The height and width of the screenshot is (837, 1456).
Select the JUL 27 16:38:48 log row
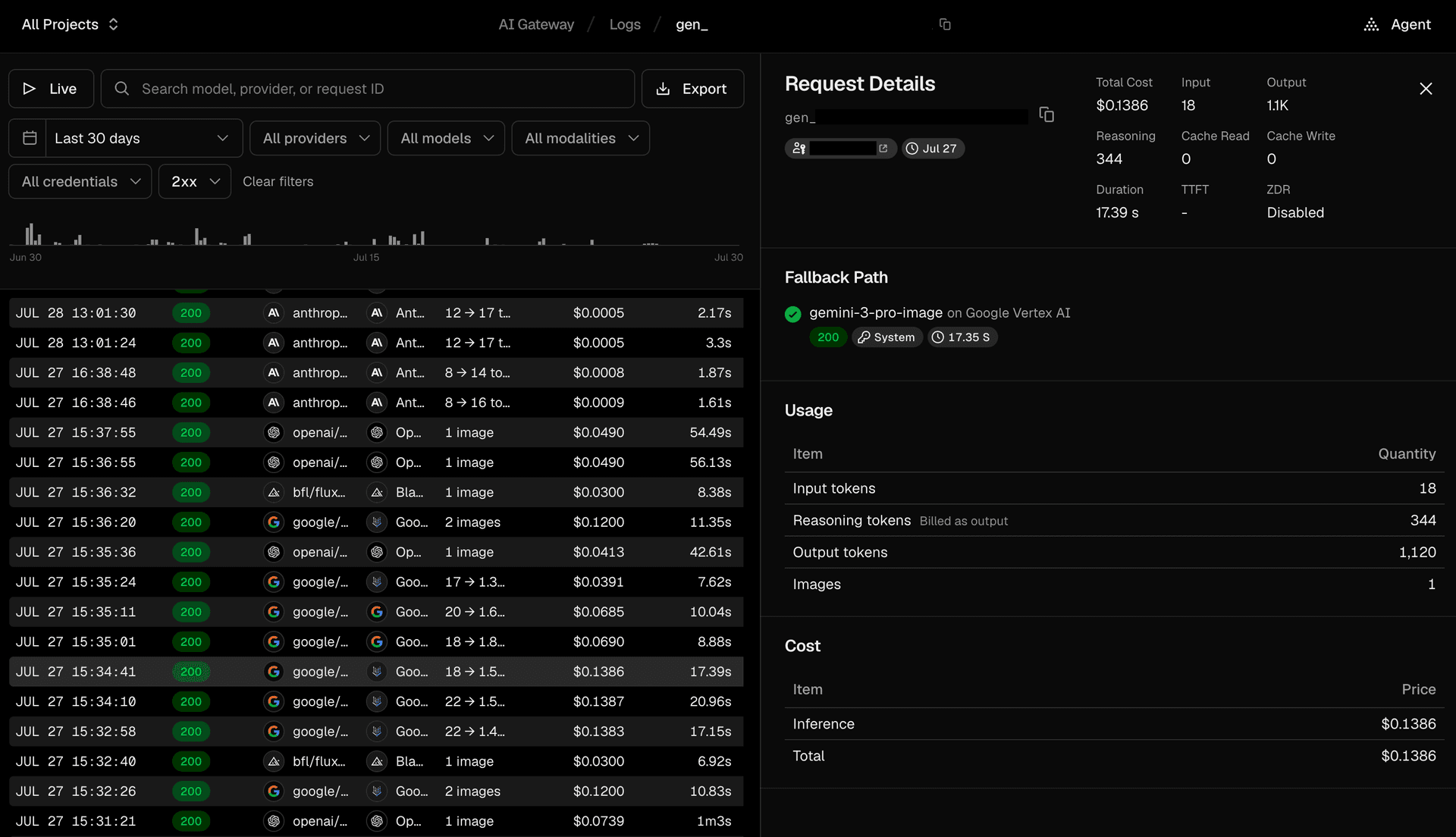(x=376, y=373)
